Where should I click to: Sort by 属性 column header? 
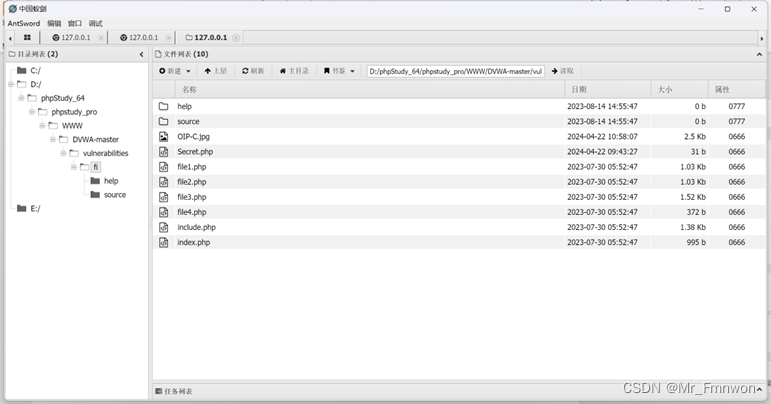737,89
